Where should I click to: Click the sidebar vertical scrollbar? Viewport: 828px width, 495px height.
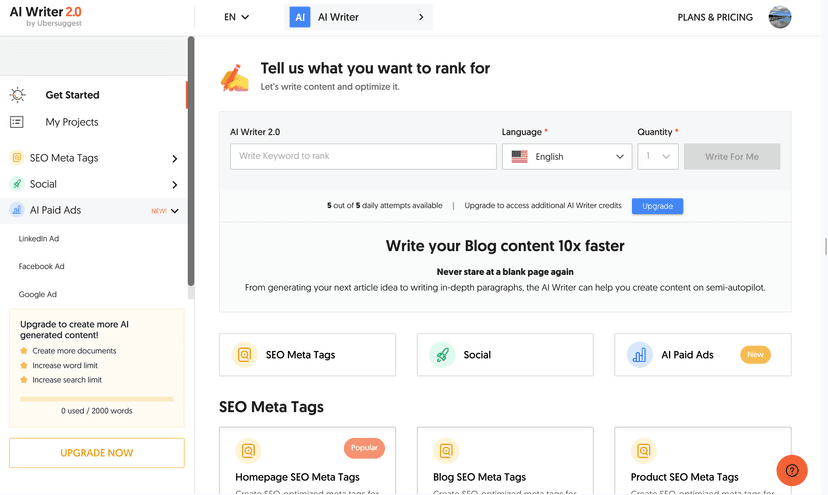tap(191, 161)
